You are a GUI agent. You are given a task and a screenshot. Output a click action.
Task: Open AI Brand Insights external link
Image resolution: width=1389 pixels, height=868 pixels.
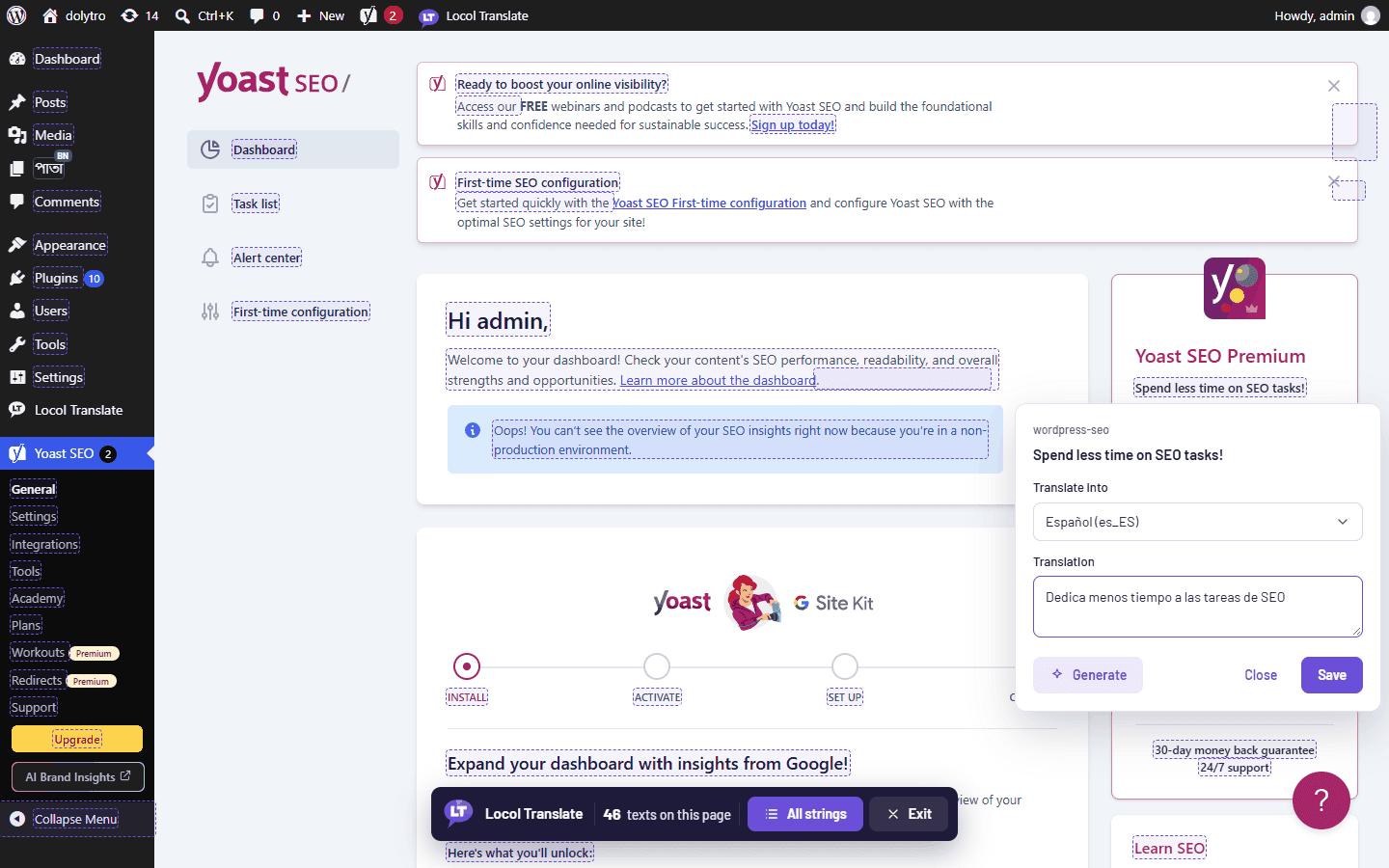pyautogui.click(x=78, y=776)
